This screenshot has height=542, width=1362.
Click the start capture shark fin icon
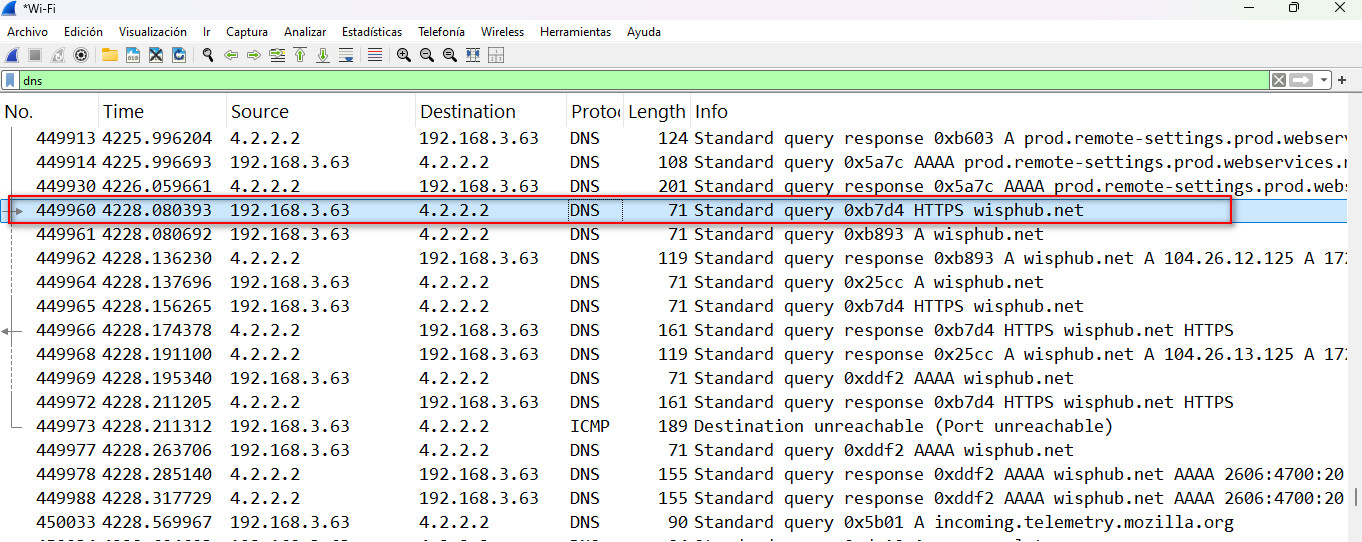(x=13, y=55)
